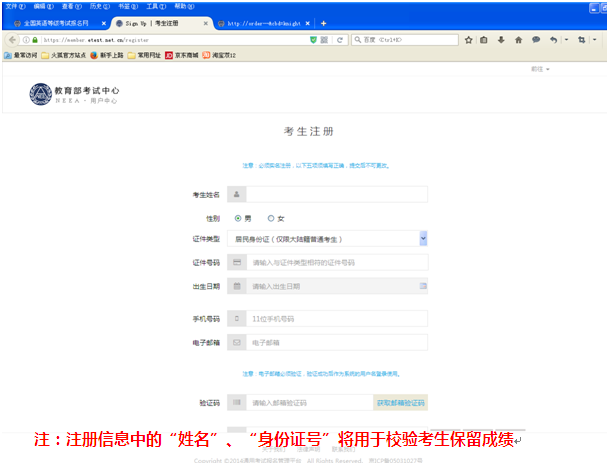Open the calendar icon in birth date field
608x463 pixels.
coord(422,286)
